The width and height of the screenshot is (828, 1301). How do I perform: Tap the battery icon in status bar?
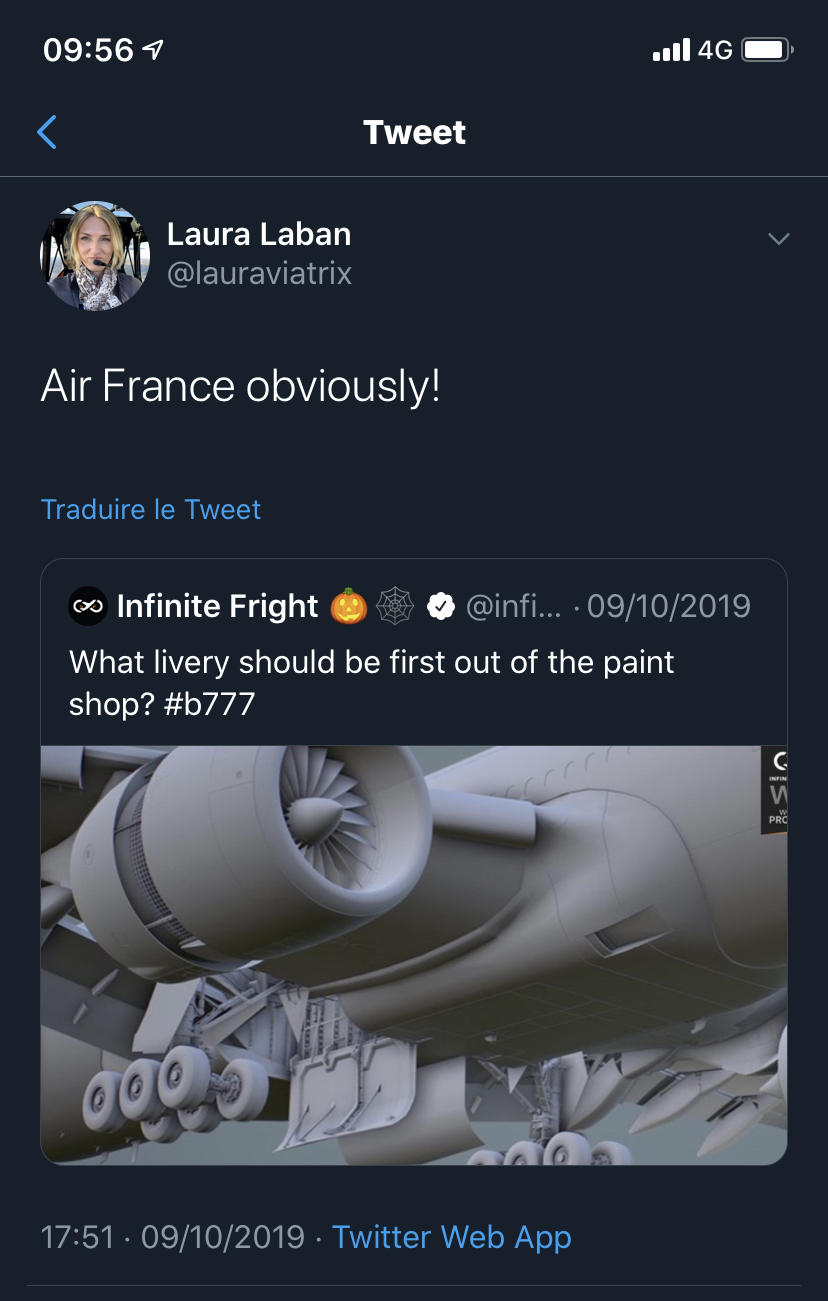pos(768,50)
